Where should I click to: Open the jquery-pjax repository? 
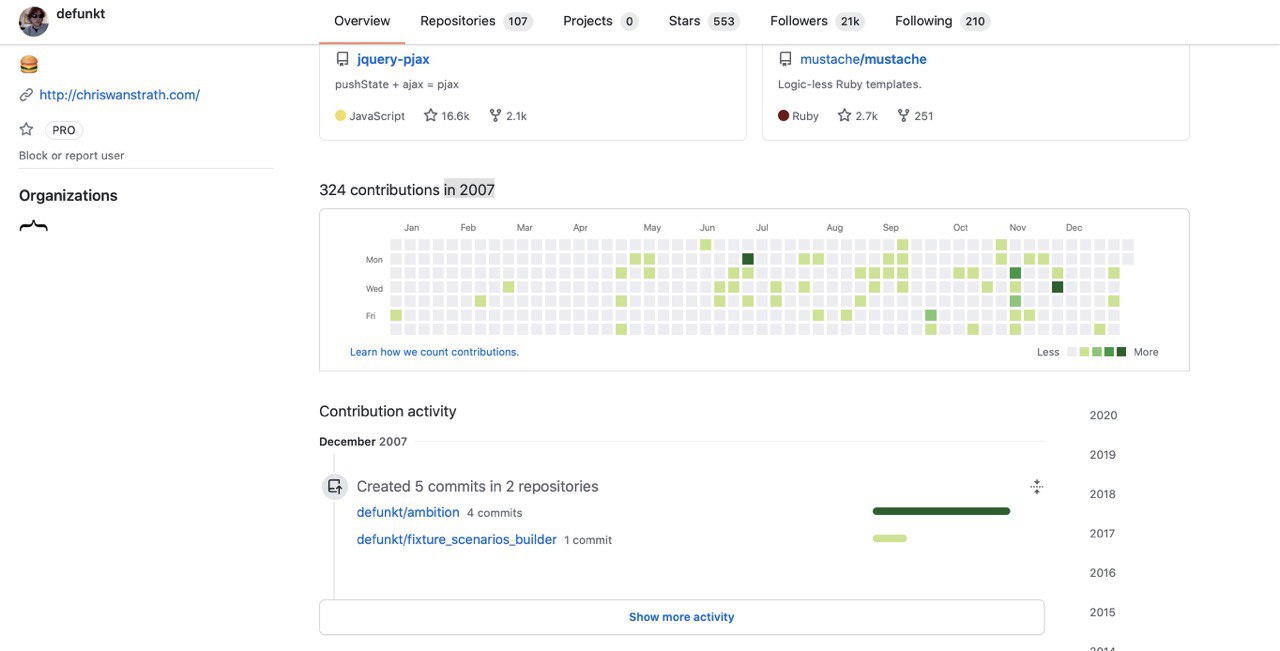click(393, 59)
